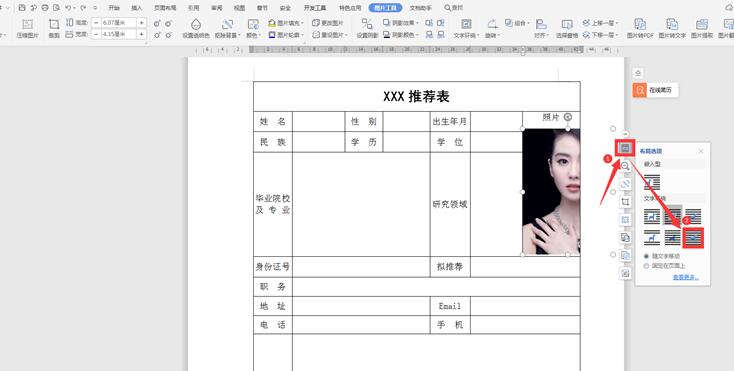Open the 重设图片 reset picture dropdown
Viewport: 734px width, 371px height.
[x=330, y=35]
